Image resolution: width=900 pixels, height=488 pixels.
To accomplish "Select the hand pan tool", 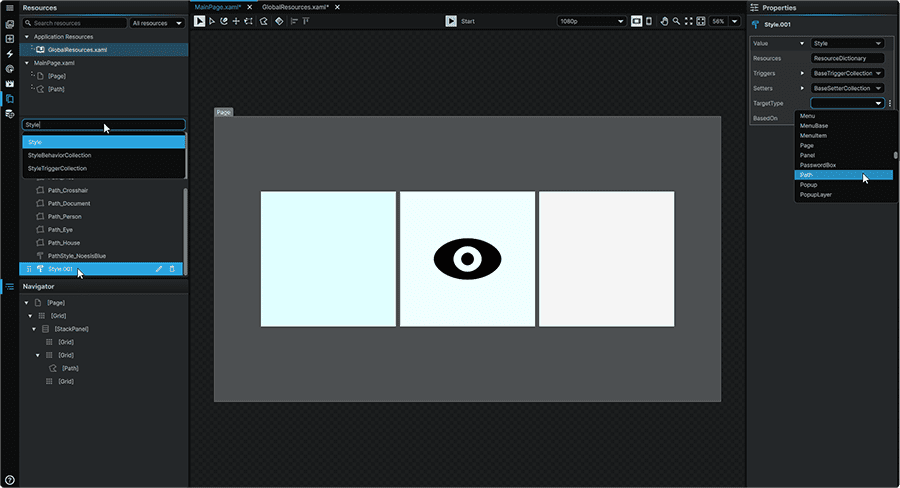I will tap(664, 21).
